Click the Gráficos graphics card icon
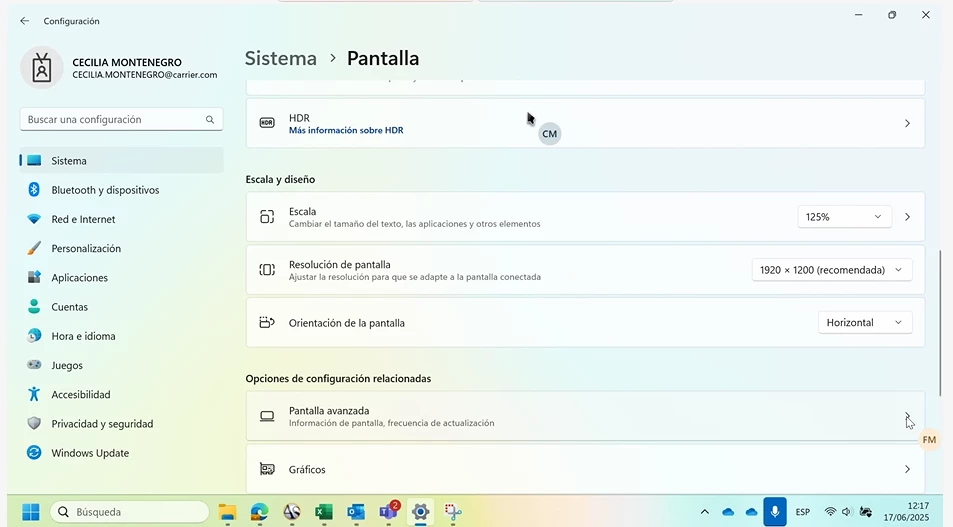953x527 pixels. 267,469
